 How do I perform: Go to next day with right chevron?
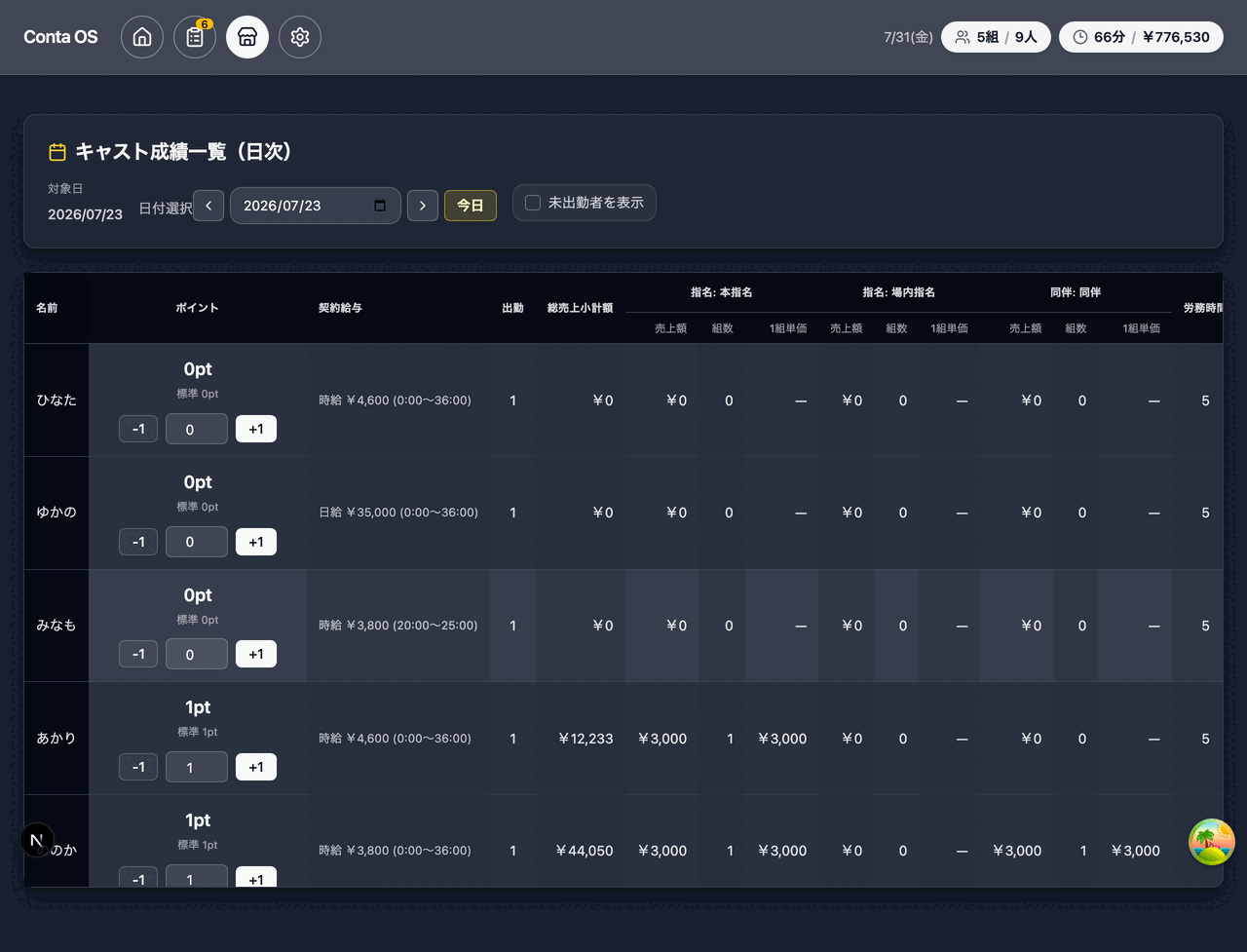pyautogui.click(x=423, y=206)
